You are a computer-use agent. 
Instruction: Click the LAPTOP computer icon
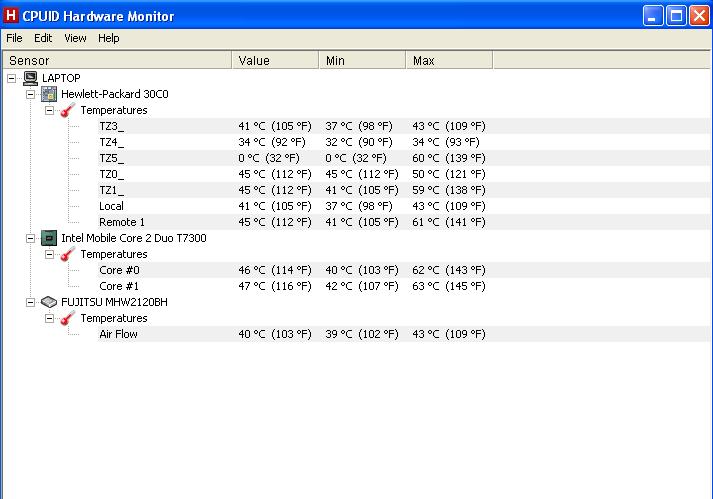click(x=30, y=78)
